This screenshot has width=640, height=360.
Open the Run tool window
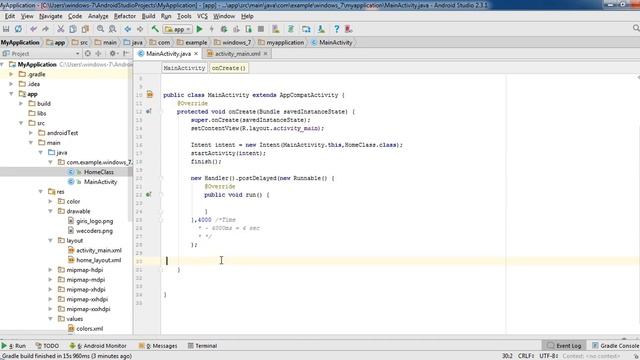point(13,346)
